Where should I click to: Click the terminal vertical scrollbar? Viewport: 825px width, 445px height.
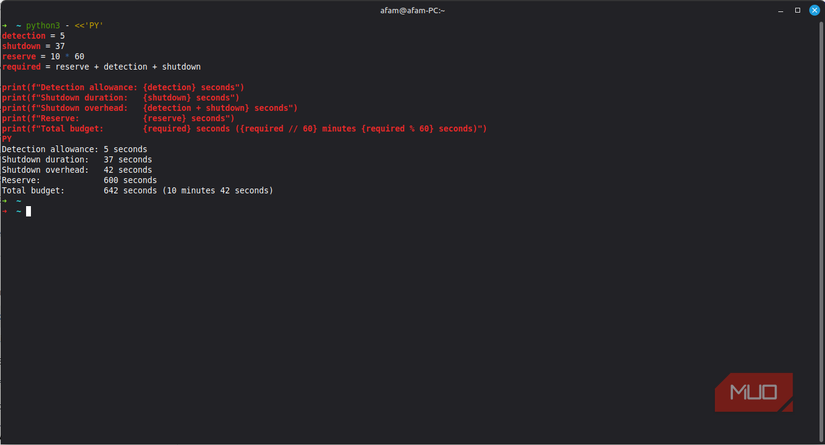click(x=822, y=231)
